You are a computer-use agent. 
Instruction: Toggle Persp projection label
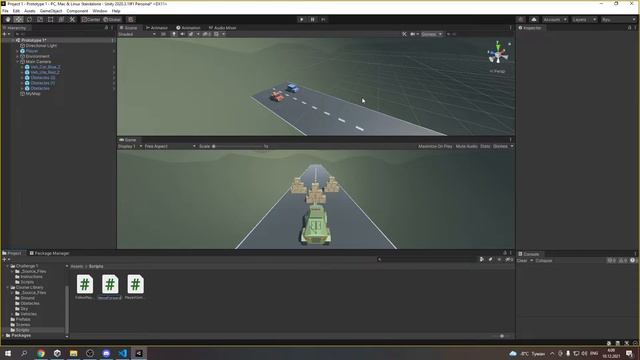click(x=498, y=71)
